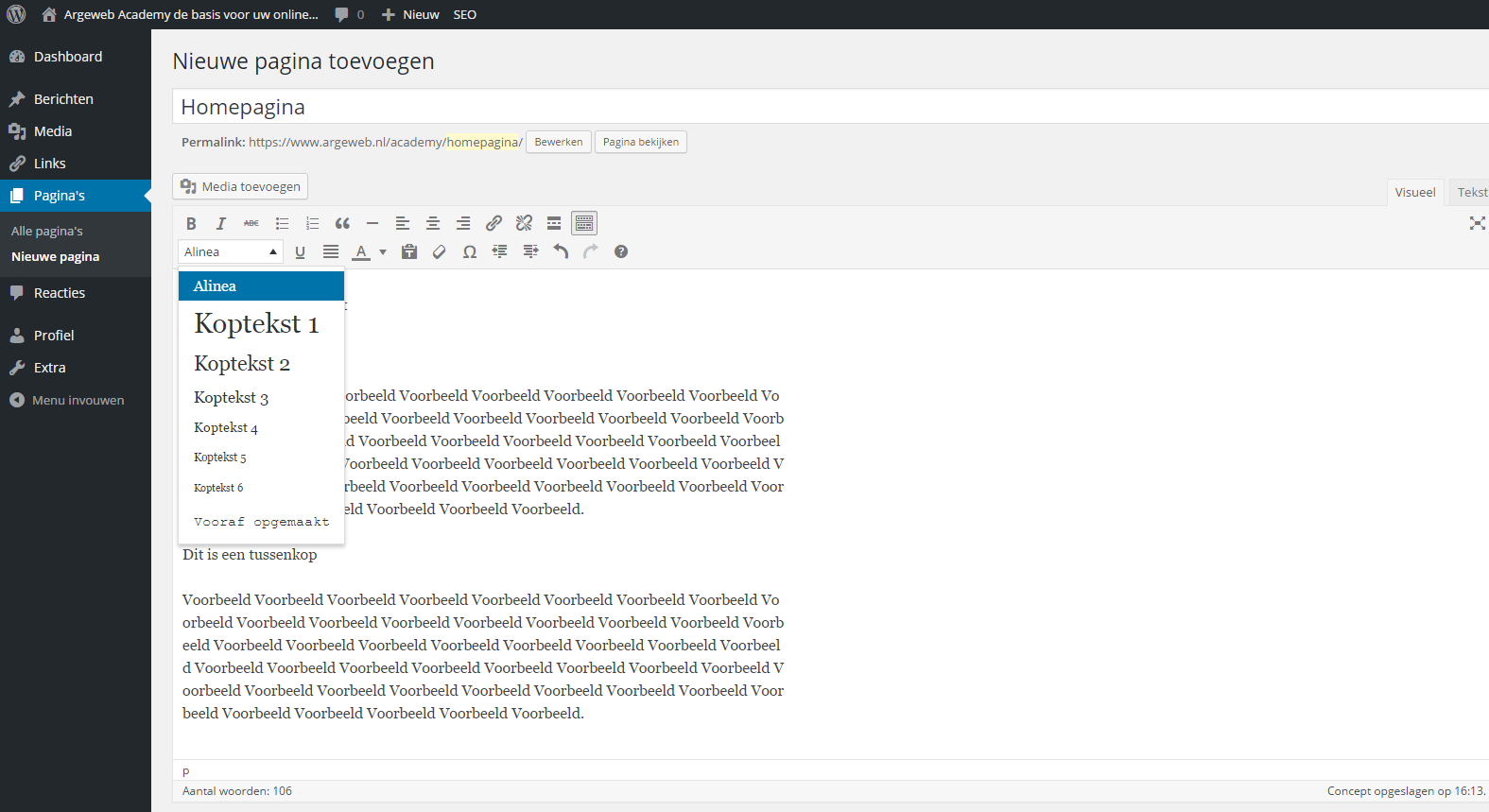
Task: Toggle bold formatting in editor toolbar
Action: pyautogui.click(x=191, y=224)
